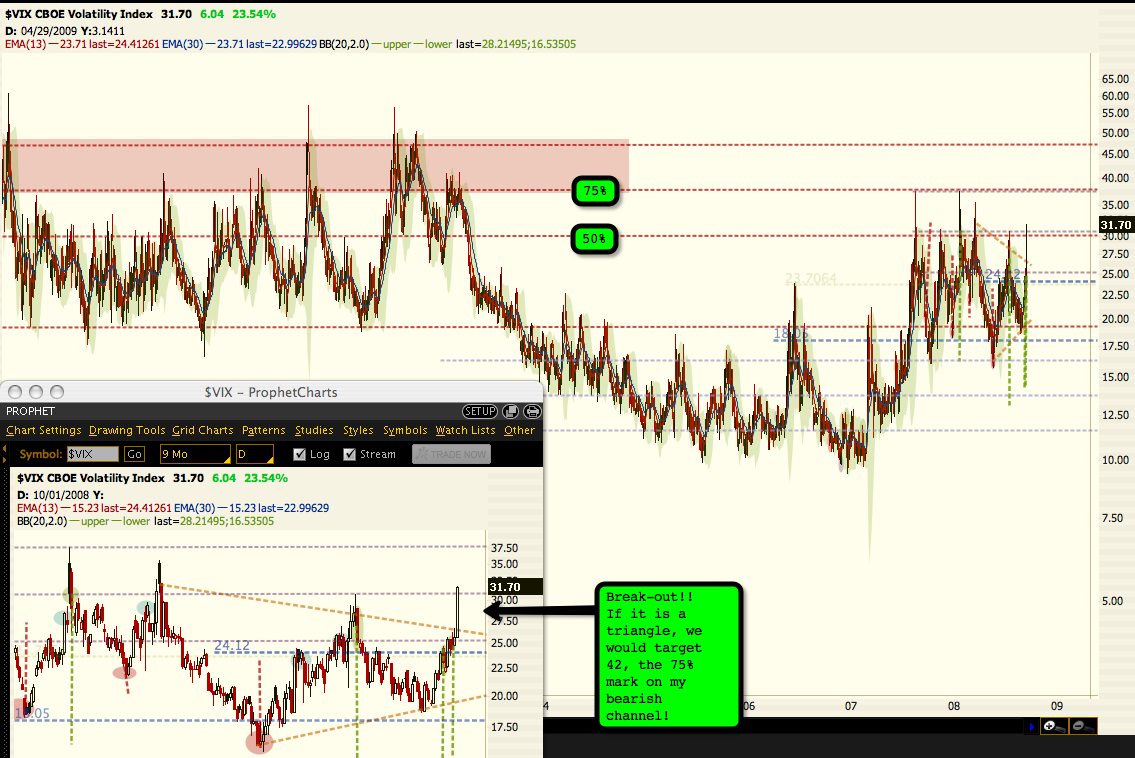
Task: Click the SETUP button in Prophet bar
Action: click(480, 411)
